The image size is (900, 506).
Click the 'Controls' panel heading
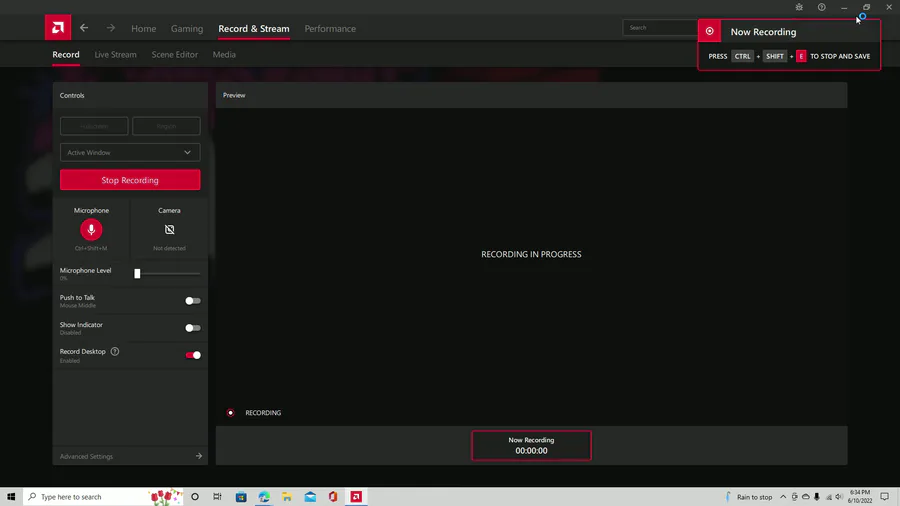point(72,95)
